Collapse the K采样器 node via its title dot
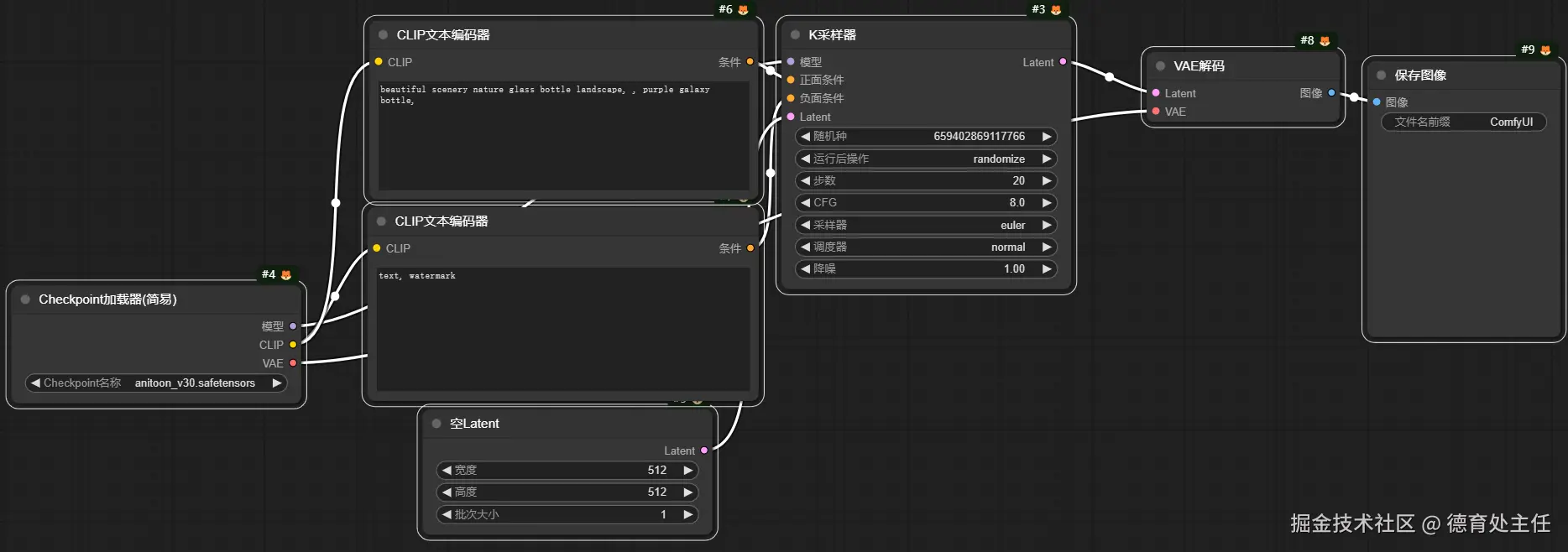The height and width of the screenshot is (552, 1568). [x=795, y=35]
